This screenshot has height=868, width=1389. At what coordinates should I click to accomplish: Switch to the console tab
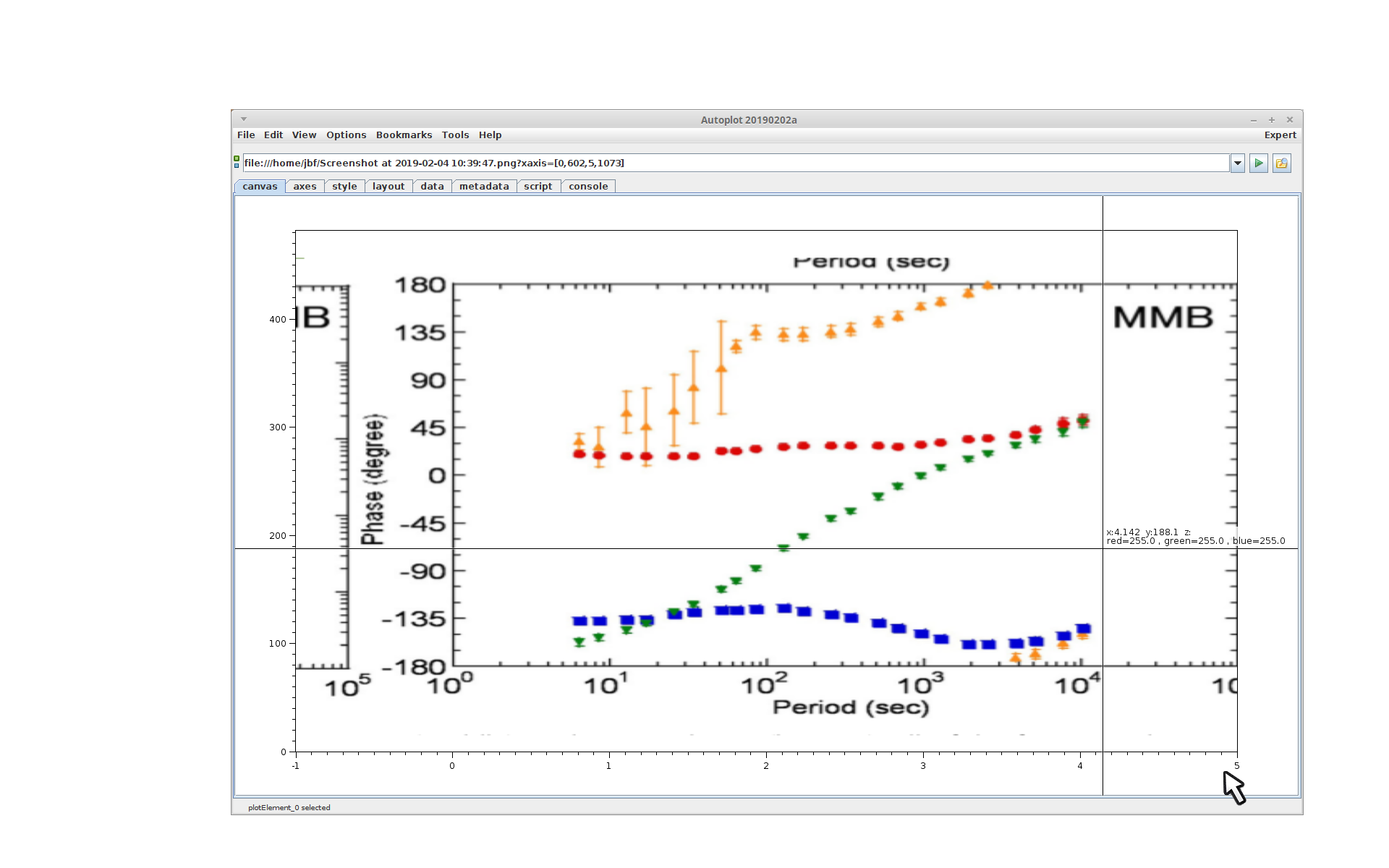click(x=588, y=187)
